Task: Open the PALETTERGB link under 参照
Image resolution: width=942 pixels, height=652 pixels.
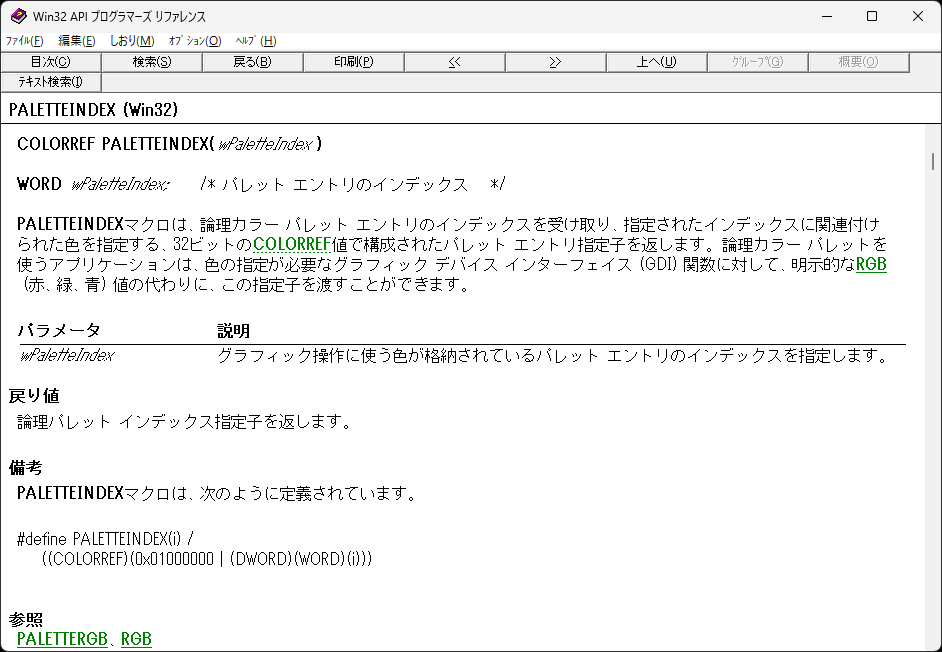Action: tap(62, 639)
